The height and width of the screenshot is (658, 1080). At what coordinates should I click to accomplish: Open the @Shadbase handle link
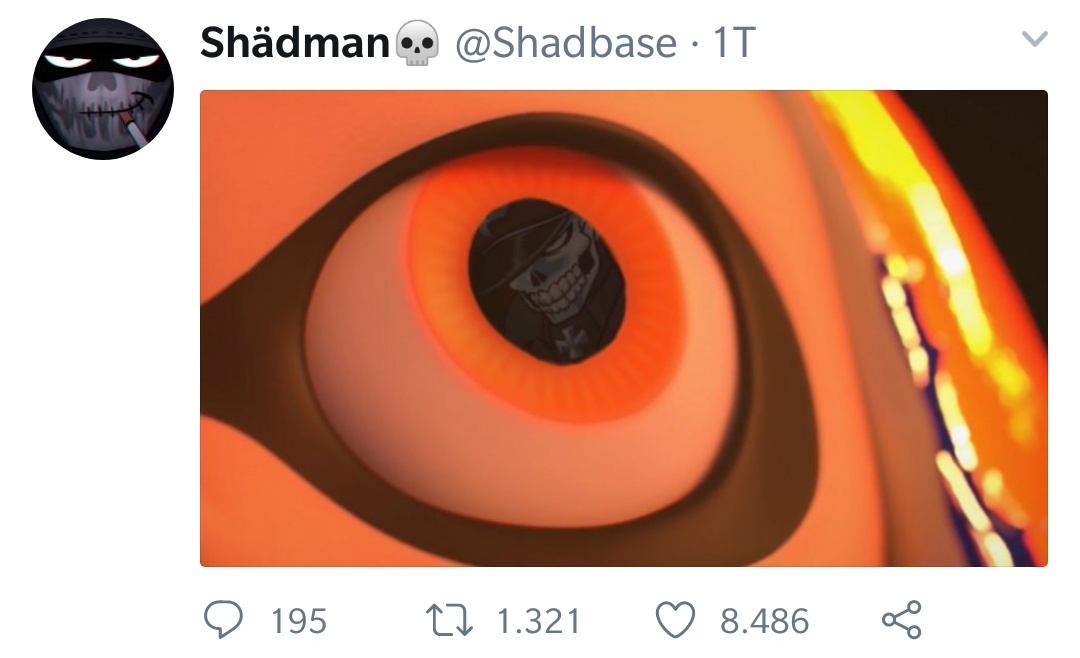point(566,43)
